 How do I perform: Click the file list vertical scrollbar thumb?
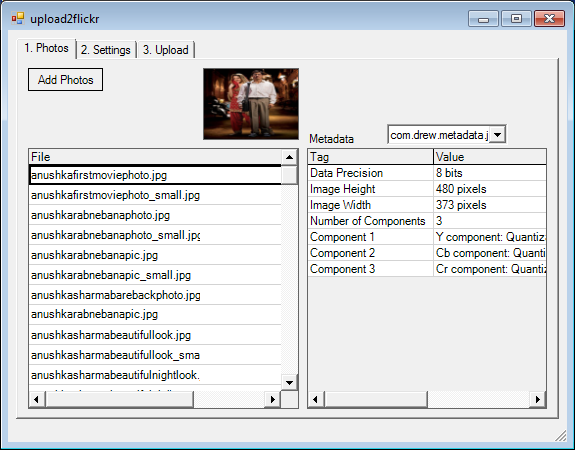(x=290, y=175)
